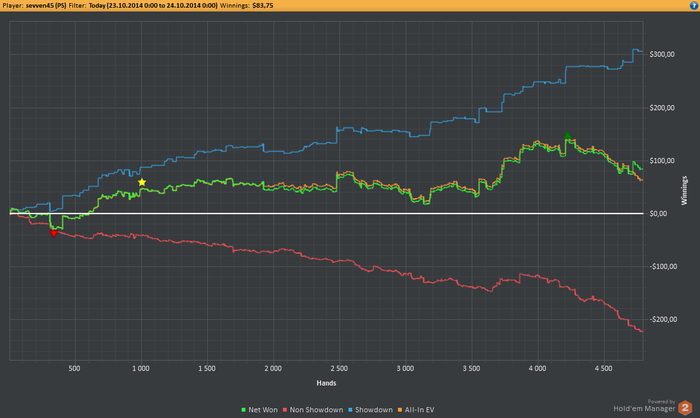
Task: Click the $300,00 axis value
Action: (662, 54)
